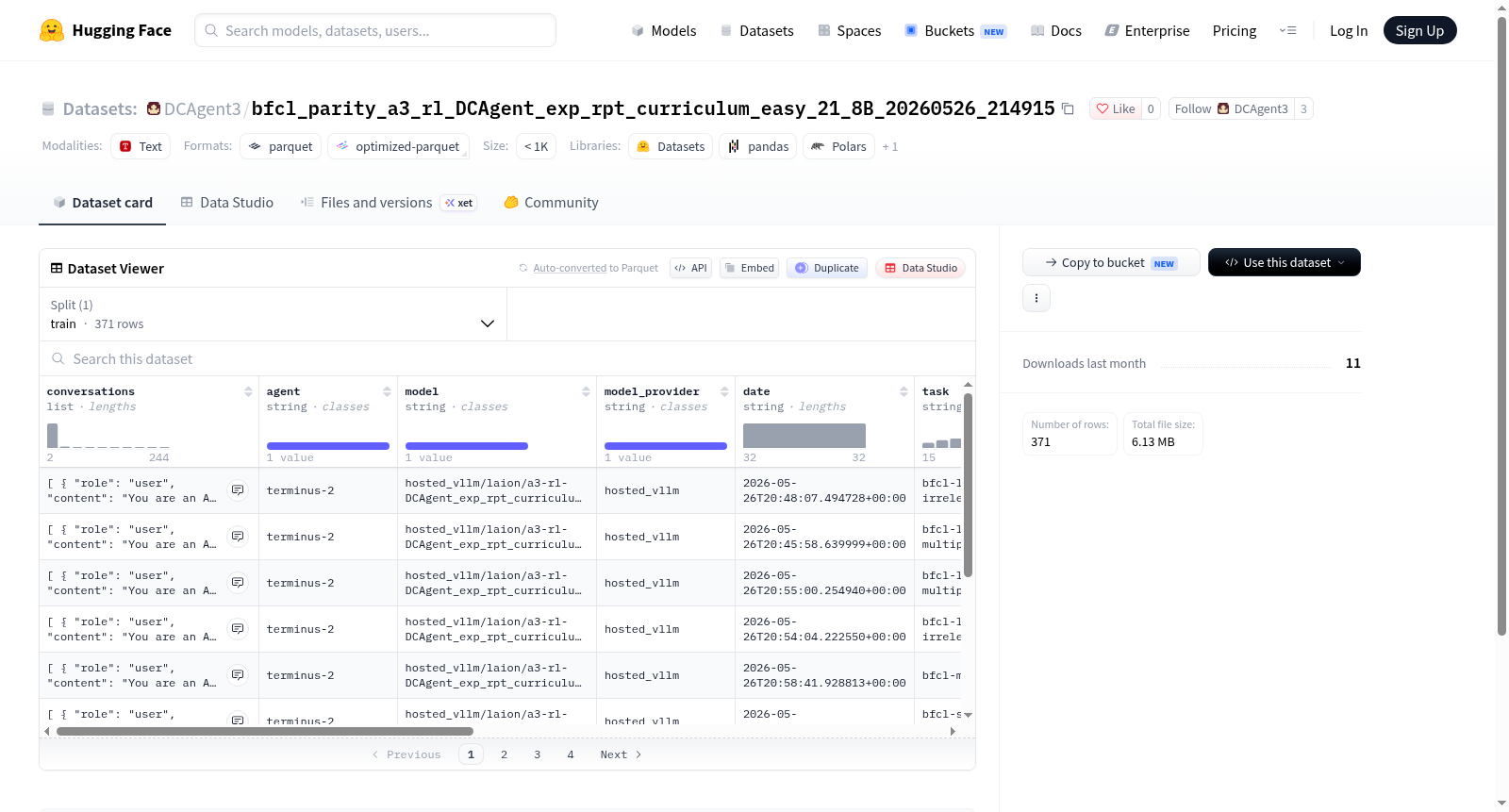Click the table horizontal scrollbar
The height and width of the screenshot is (812, 1509).
(265, 731)
